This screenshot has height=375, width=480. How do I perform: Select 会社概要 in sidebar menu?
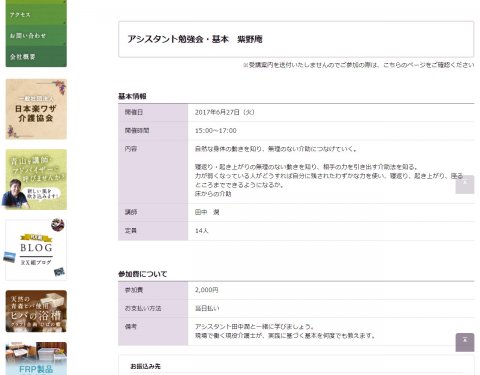(36, 56)
